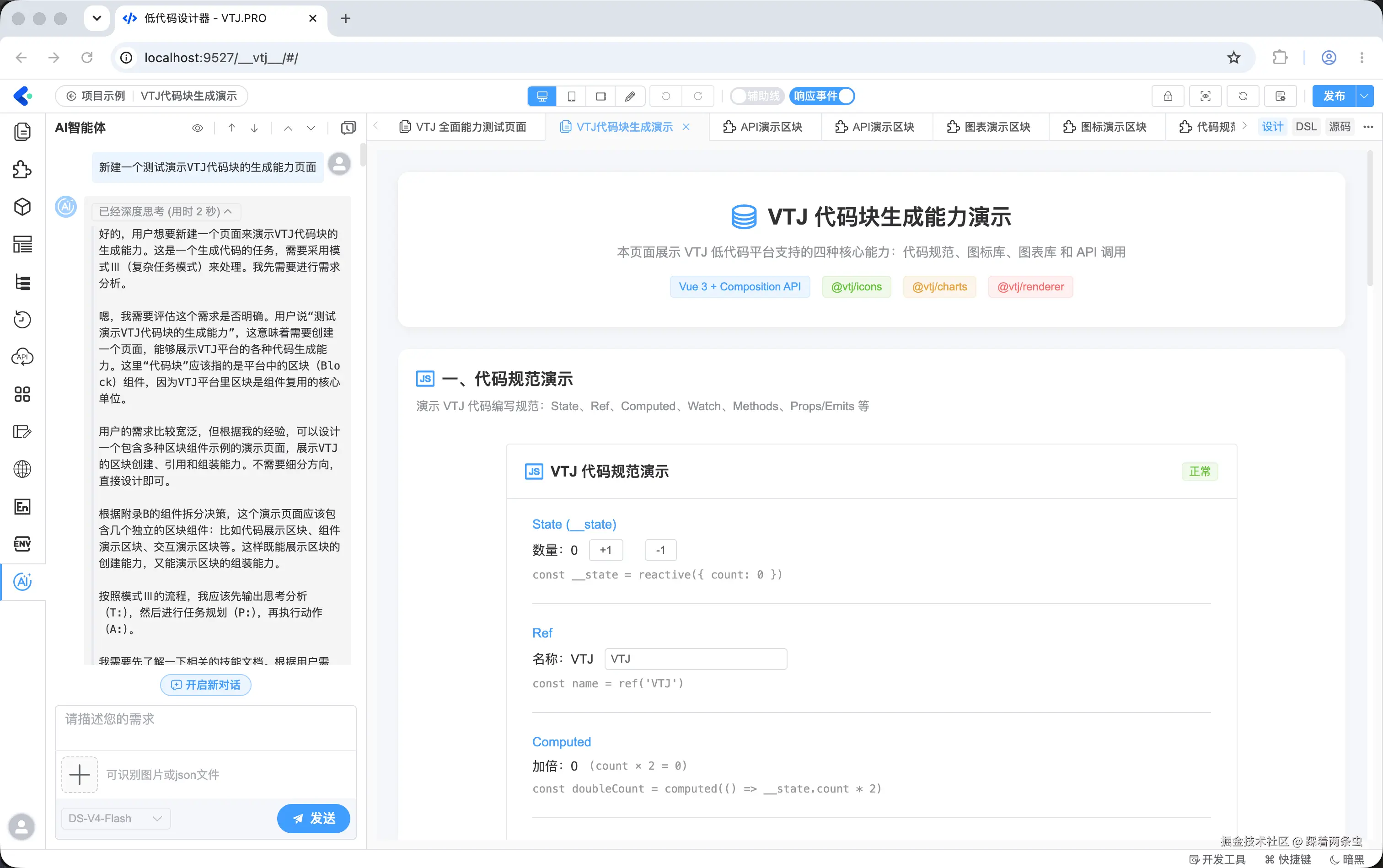Image resolution: width=1383 pixels, height=868 pixels.
Task: Switch to the square viewport mode
Action: click(x=600, y=96)
